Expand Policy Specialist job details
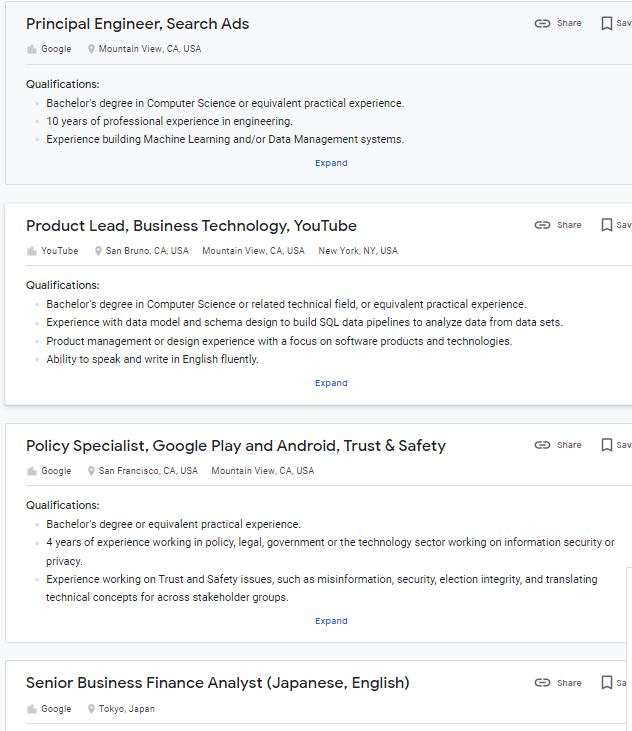Viewport: 632px width, 731px height. tap(331, 621)
